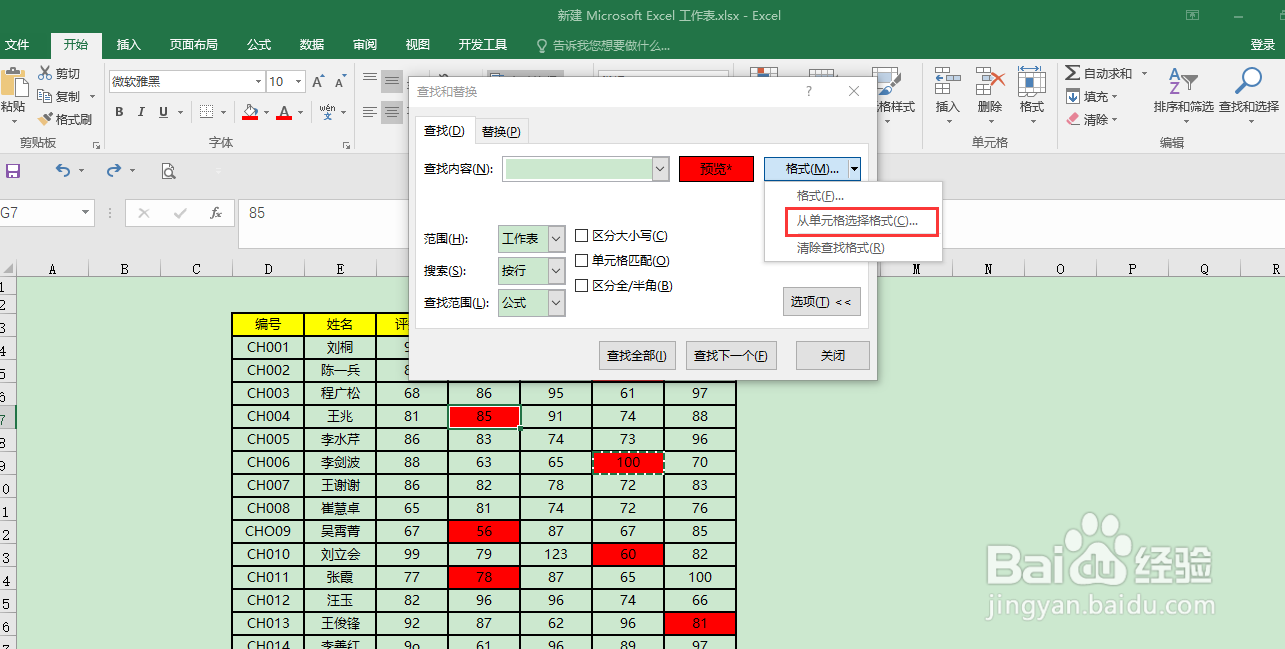Check the match entire cell (单元格匹配) option
The width and height of the screenshot is (1285, 649).
tap(582, 259)
